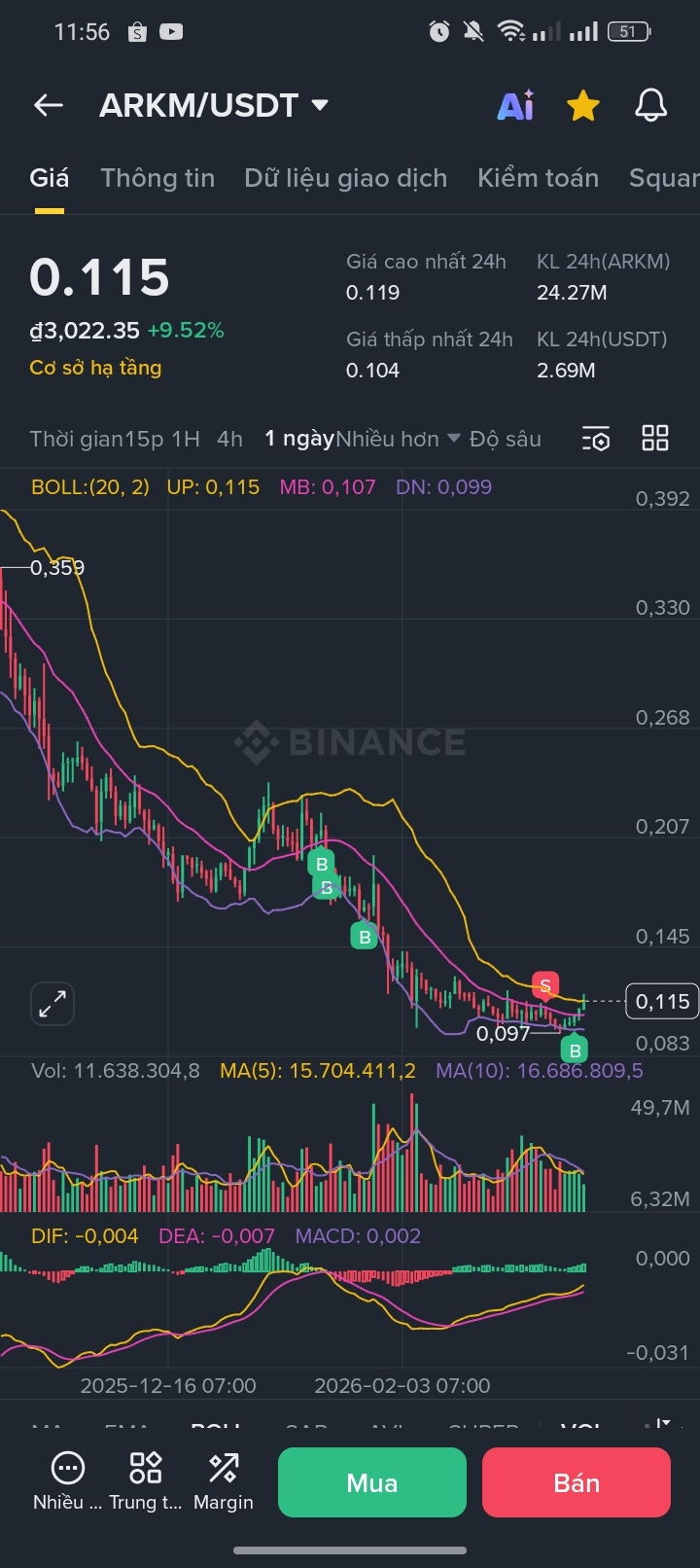The width and height of the screenshot is (700, 1568).
Task: Click the MA(5) volume average label
Action: [x=318, y=1071]
